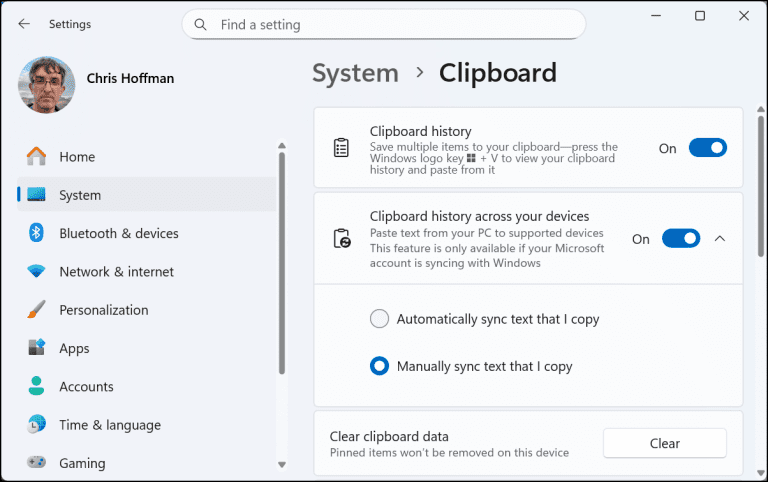
Task: Click the Home icon in sidebar
Action: point(37,157)
